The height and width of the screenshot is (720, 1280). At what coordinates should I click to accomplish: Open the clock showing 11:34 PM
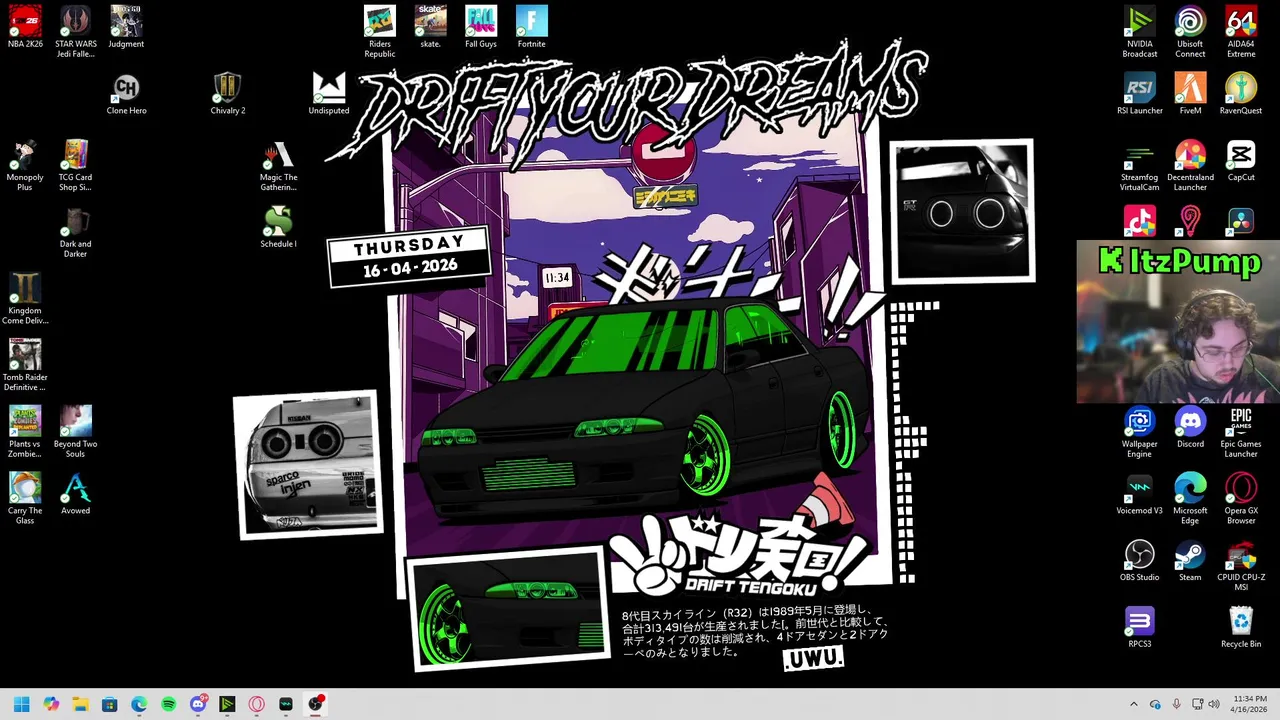tap(1249, 704)
